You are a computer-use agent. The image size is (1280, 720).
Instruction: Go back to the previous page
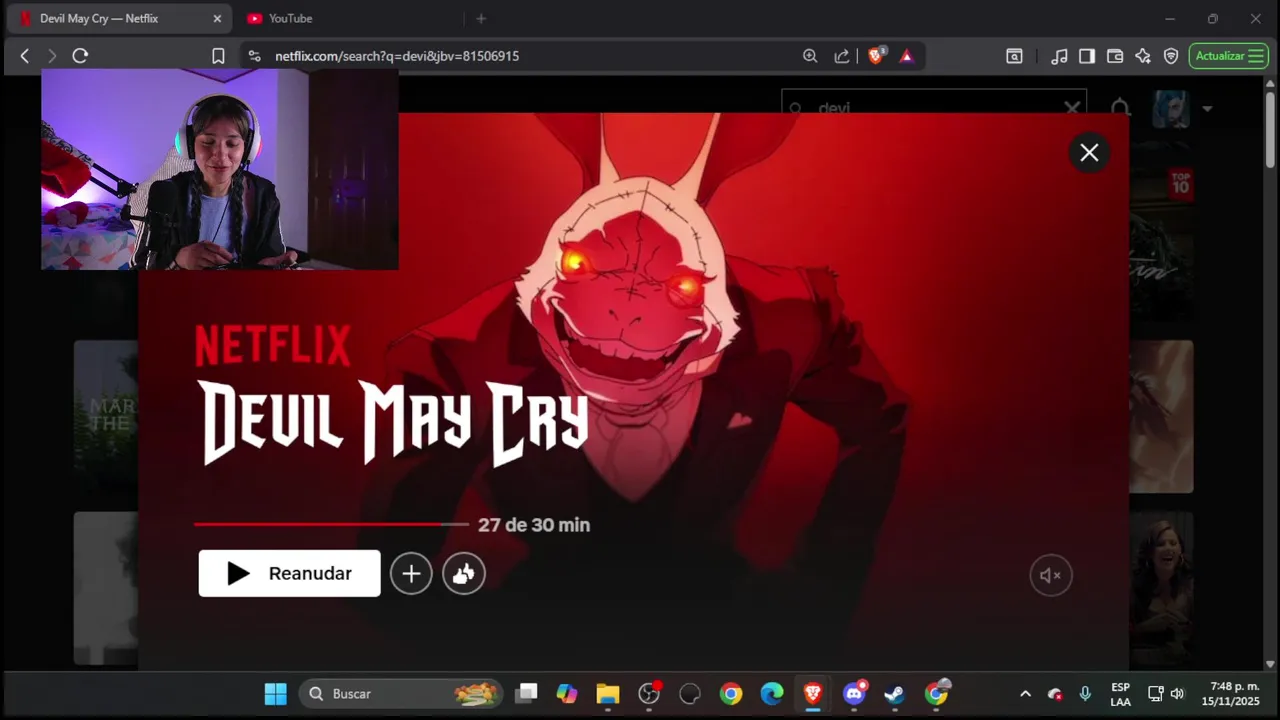tap(25, 56)
